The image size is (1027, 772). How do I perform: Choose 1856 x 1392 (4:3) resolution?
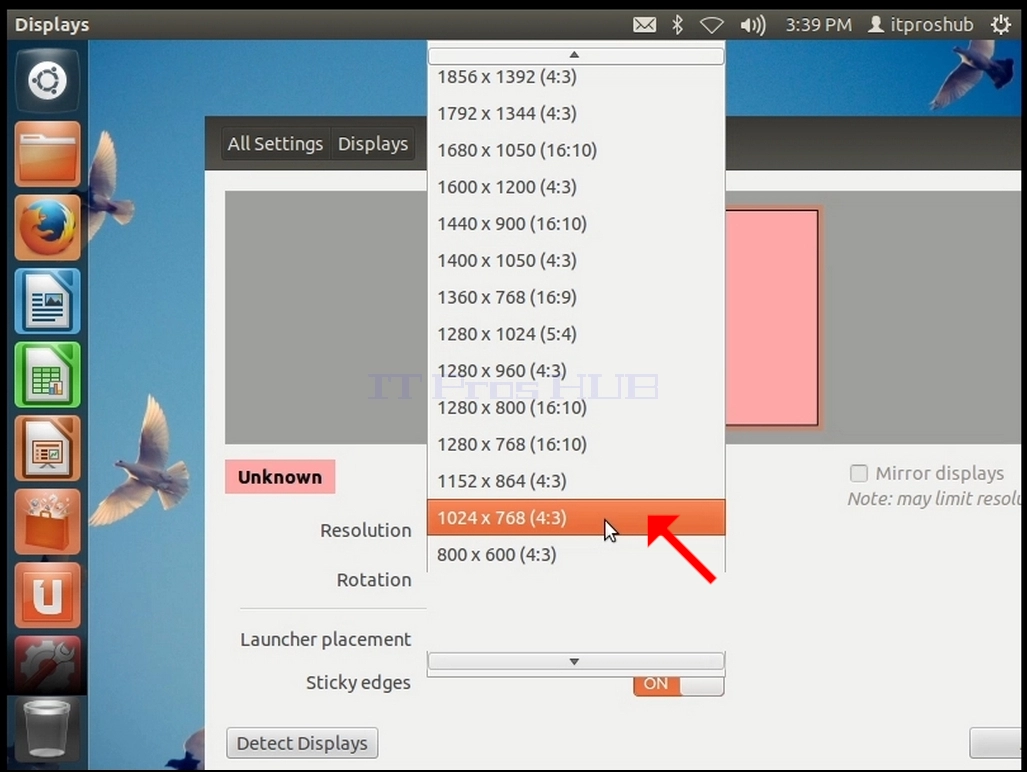pyautogui.click(x=576, y=77)
